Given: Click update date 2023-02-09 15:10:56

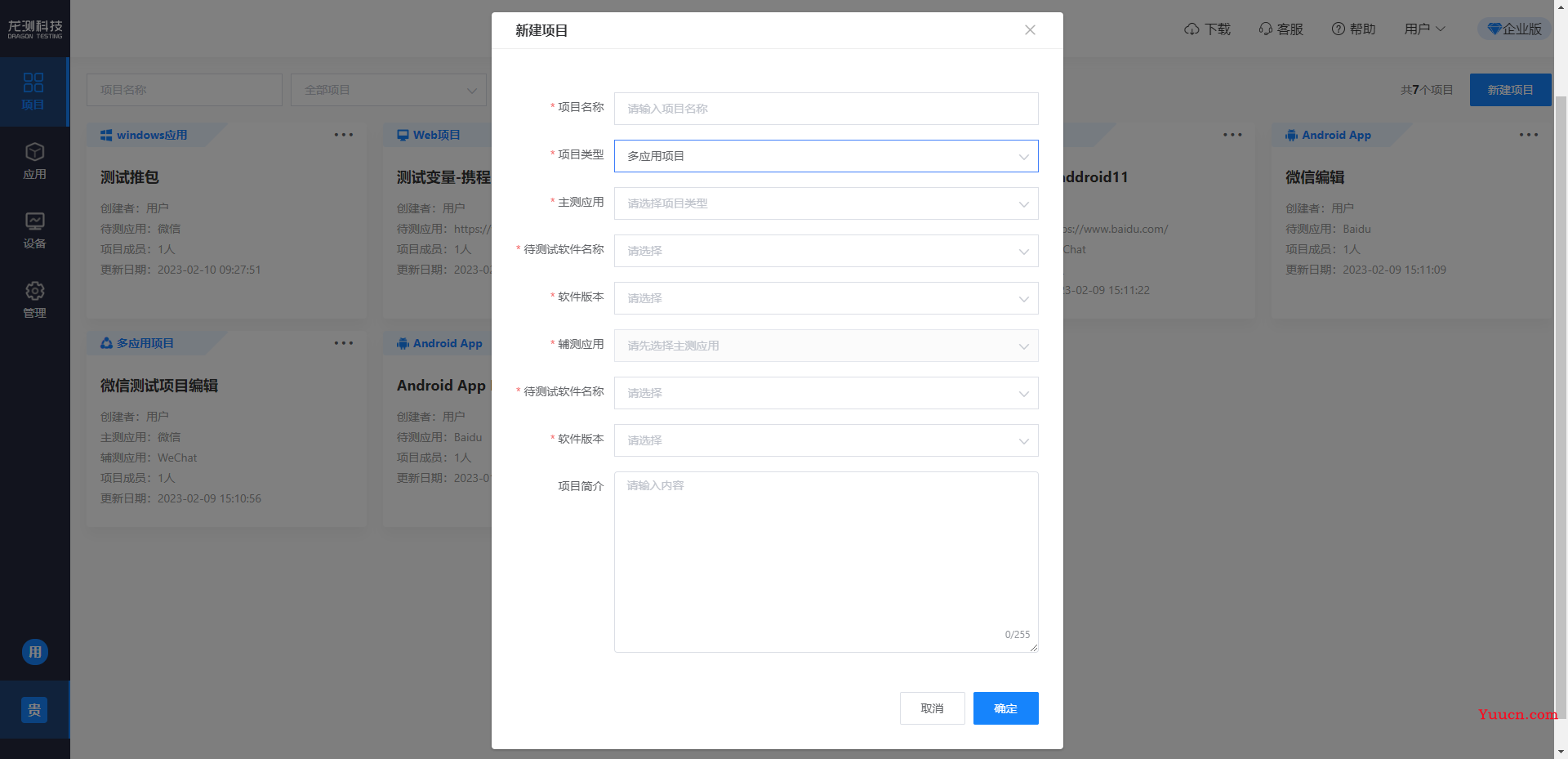Looking at the screenshot, I should pyautogui.click(x=209, y=498).
